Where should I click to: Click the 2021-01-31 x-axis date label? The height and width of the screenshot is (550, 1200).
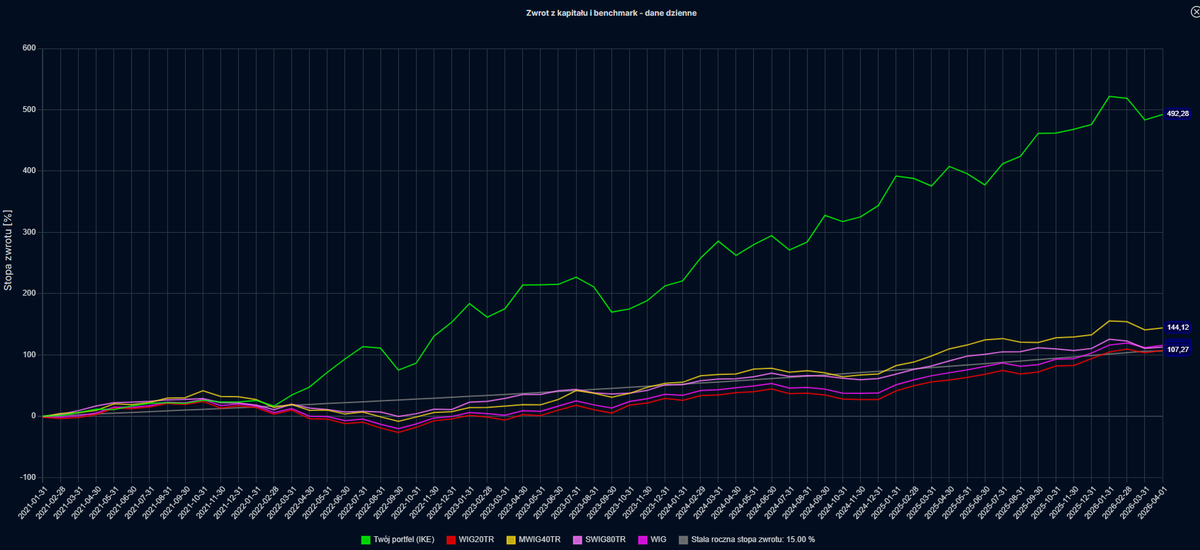32,502
